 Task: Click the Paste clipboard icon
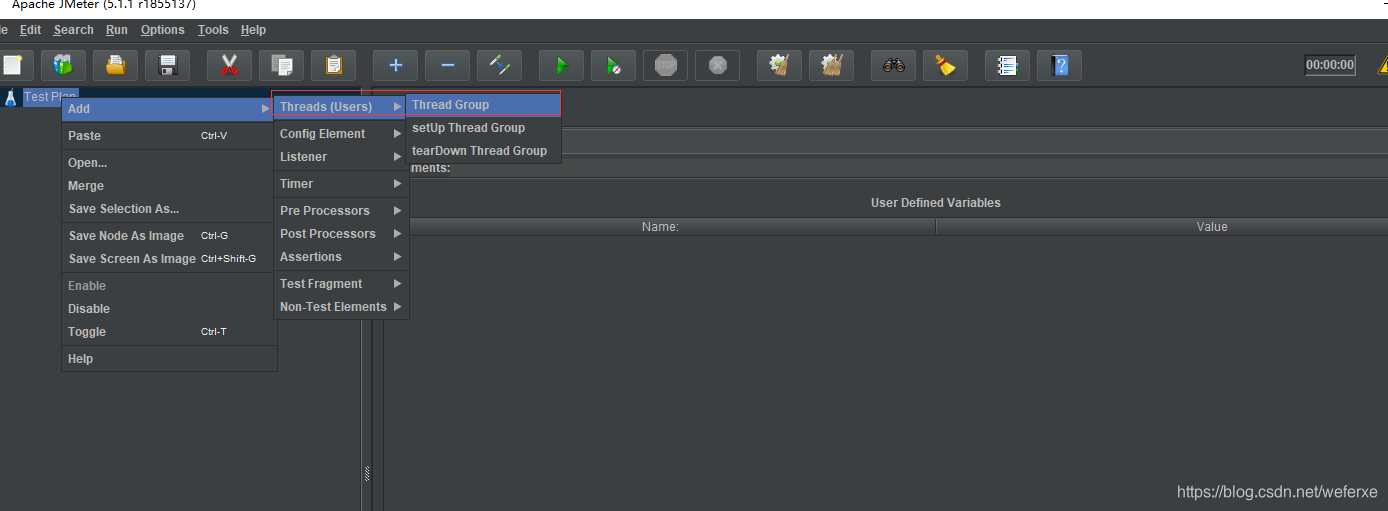(x=334, y=66)
